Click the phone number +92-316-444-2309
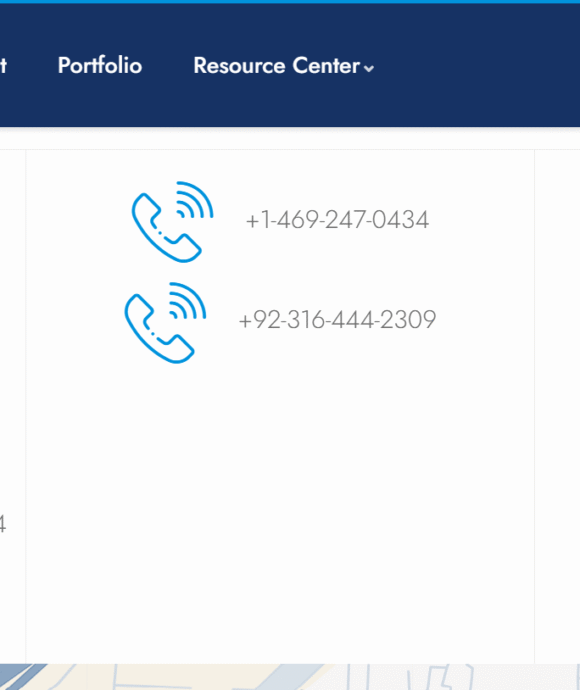 337,319
